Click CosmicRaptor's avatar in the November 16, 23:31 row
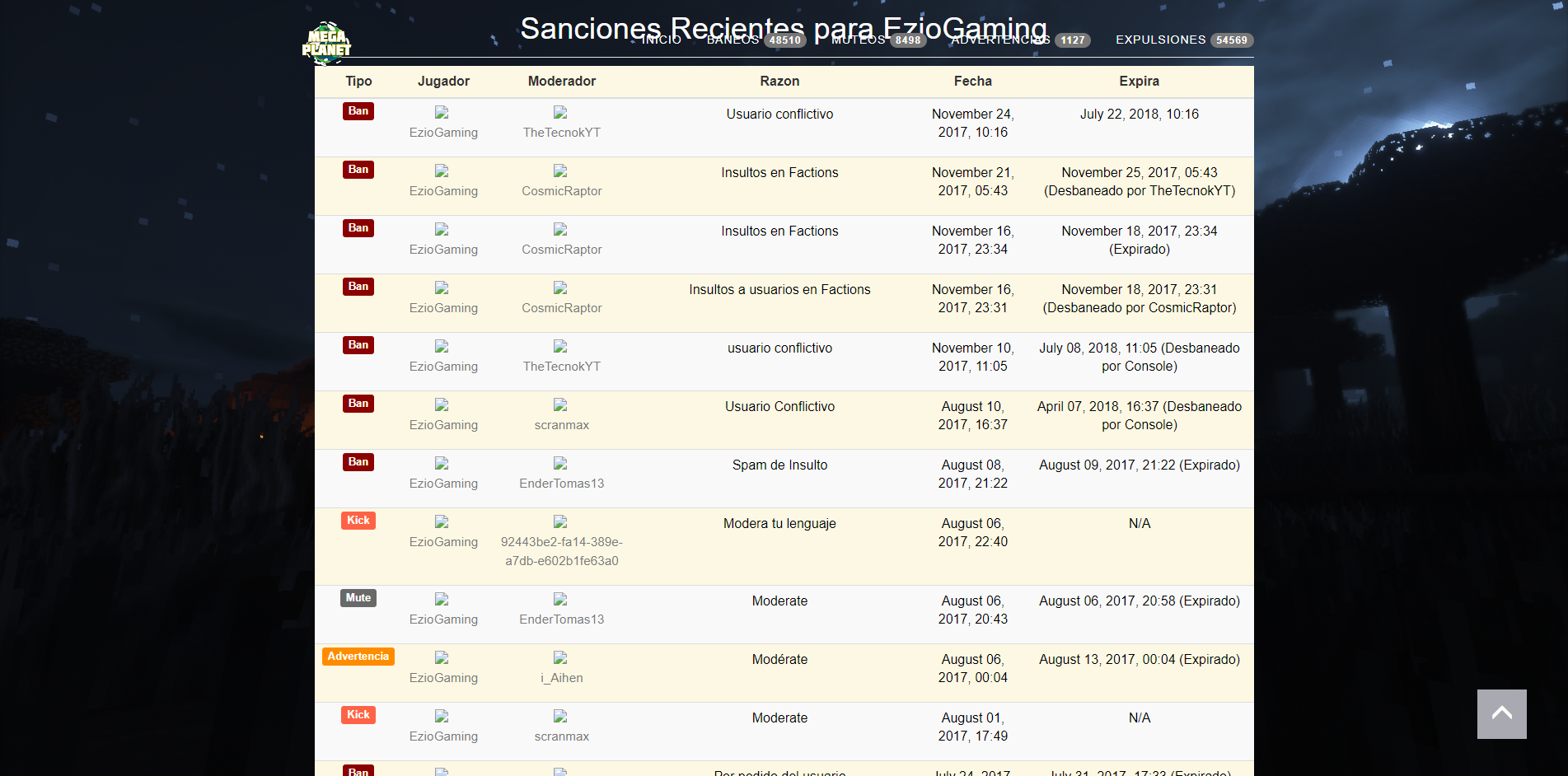The image size is (1568, 776). pos(560,287)
